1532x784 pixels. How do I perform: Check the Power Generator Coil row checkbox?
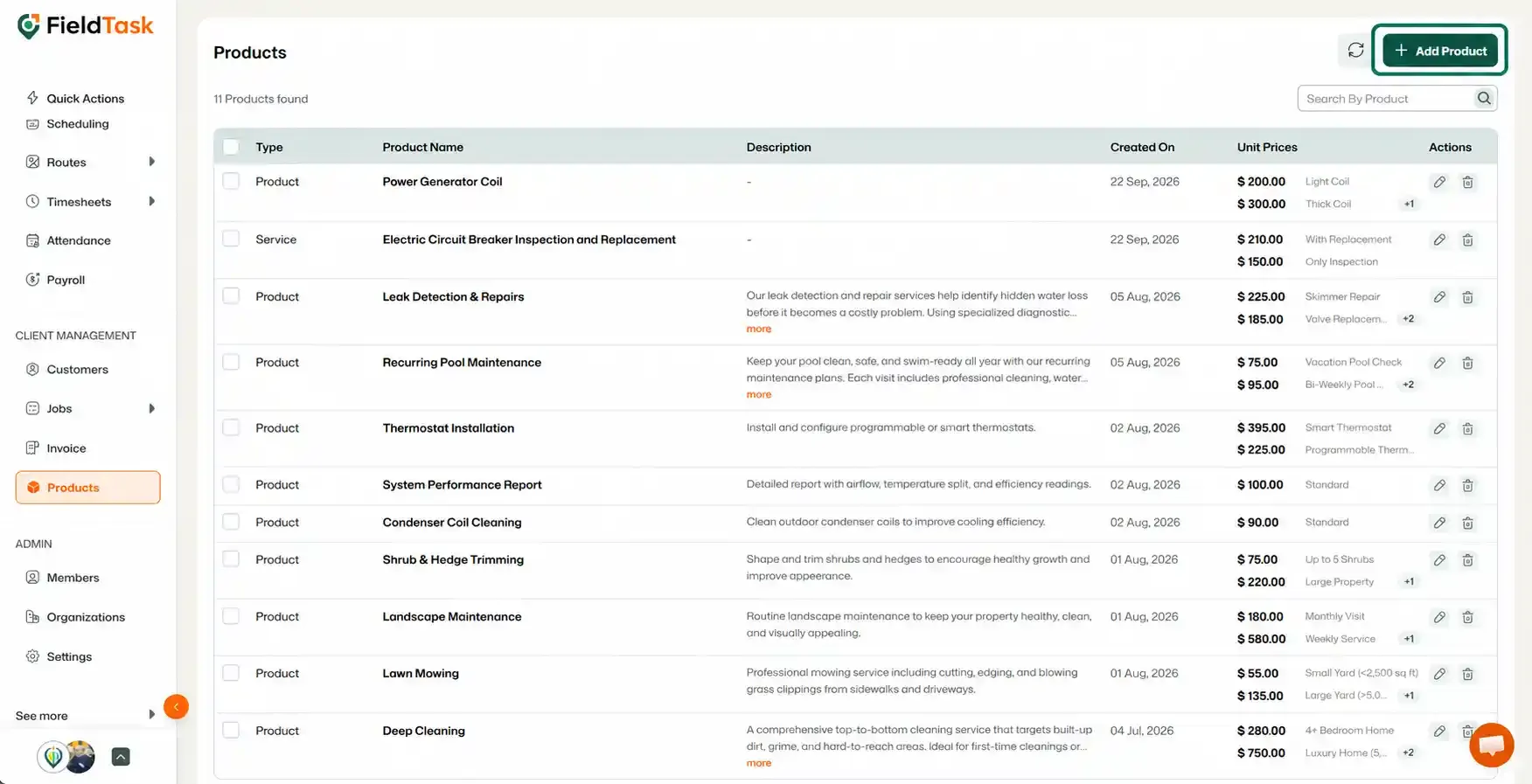[x=231, y=181]
